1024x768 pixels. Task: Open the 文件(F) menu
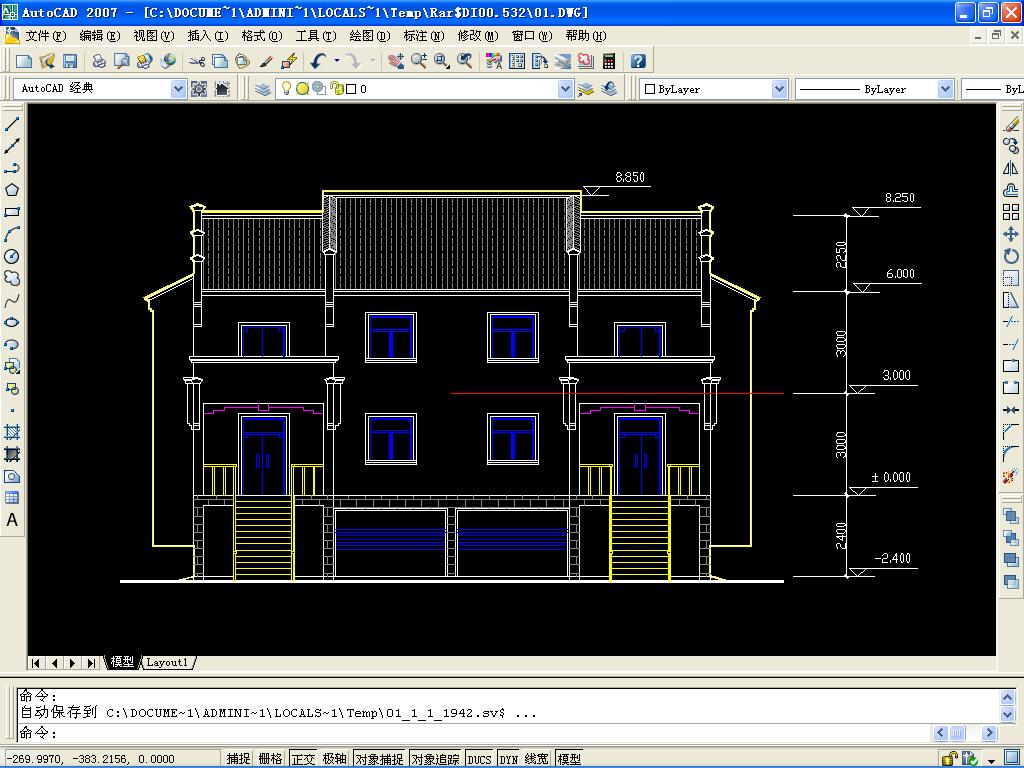pos(45,36)
